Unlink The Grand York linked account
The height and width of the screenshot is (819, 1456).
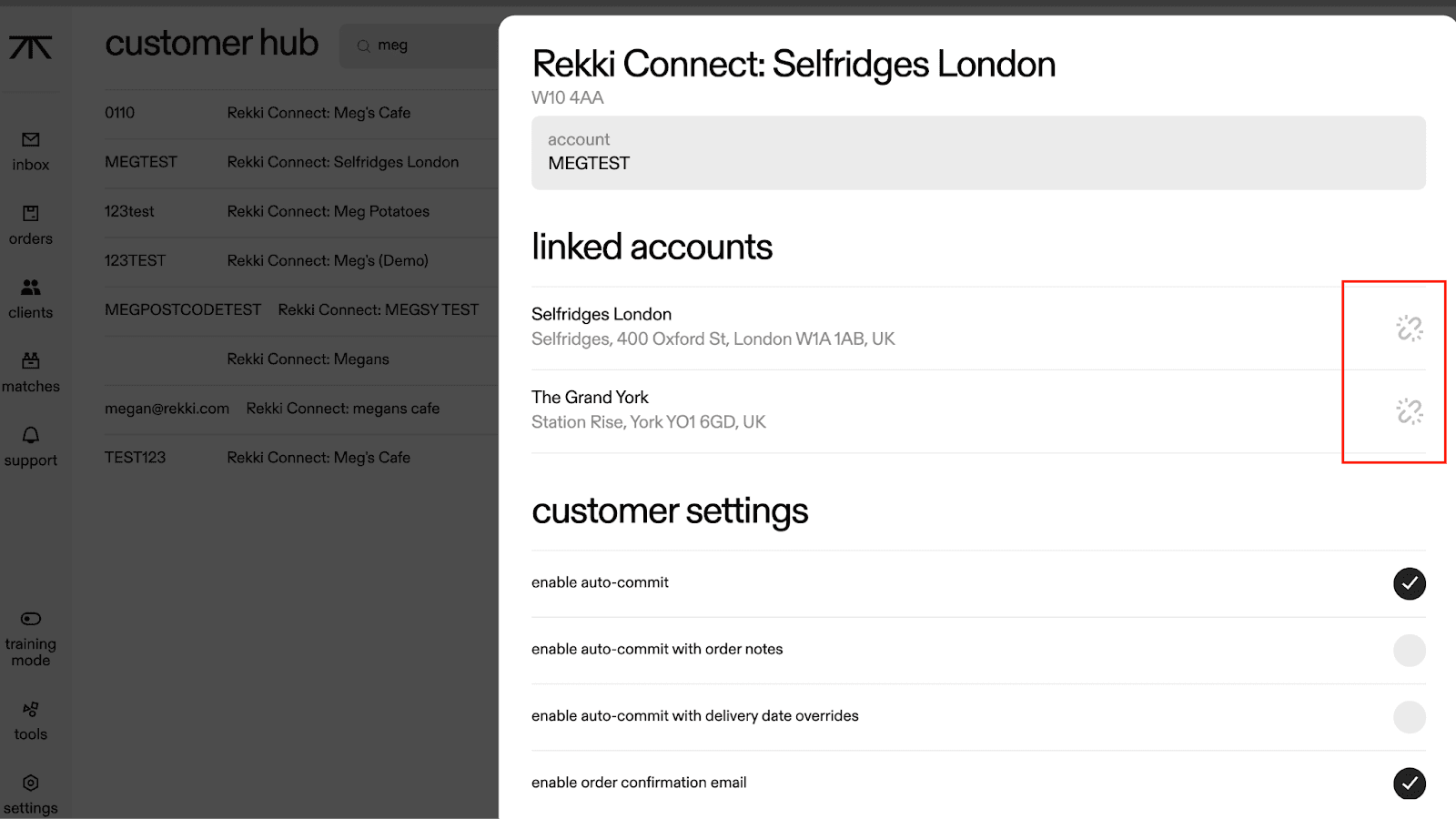click(x=1409, y=411)
